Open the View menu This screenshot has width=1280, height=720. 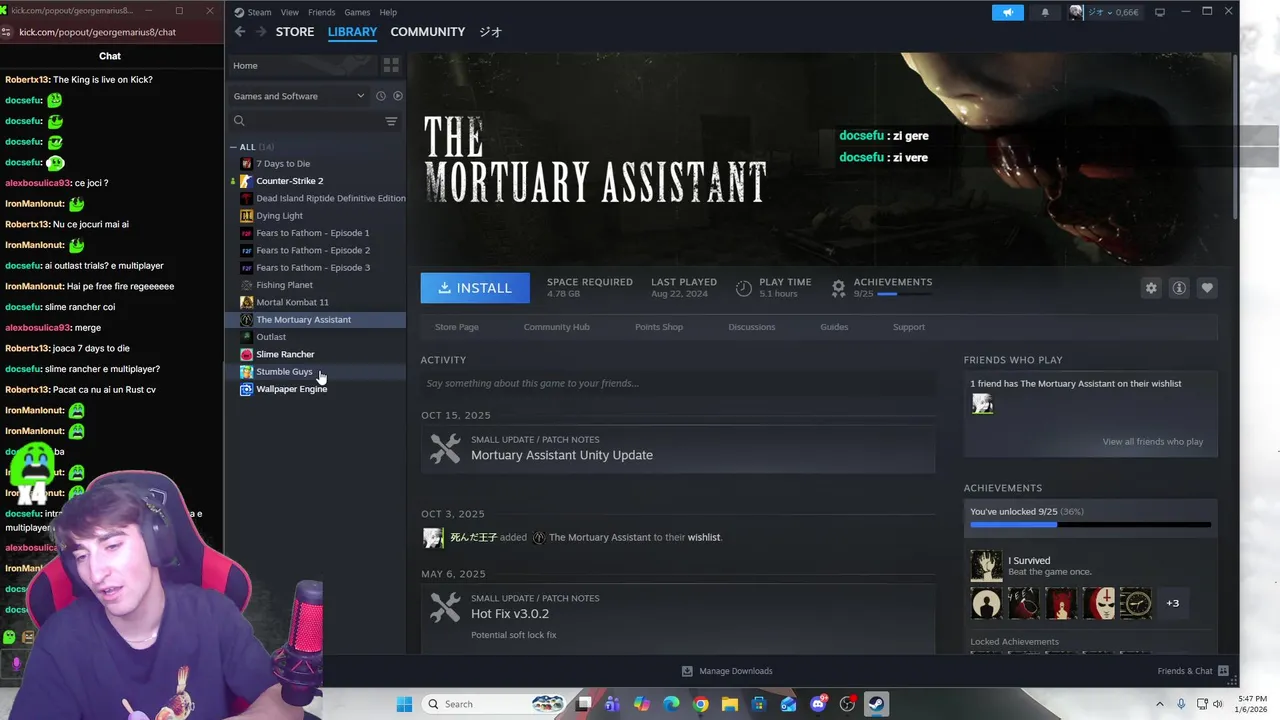289,12
